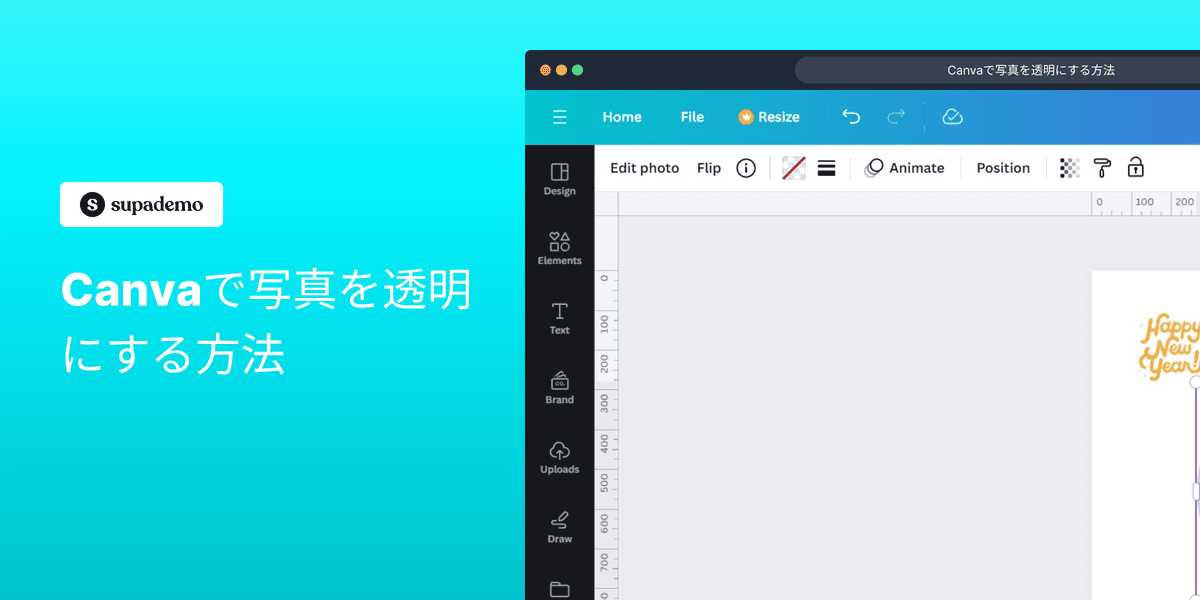Open the File menu
The width and height of the screenshot is (1200, 600).
pyautogui.click(x=692, y=117)
